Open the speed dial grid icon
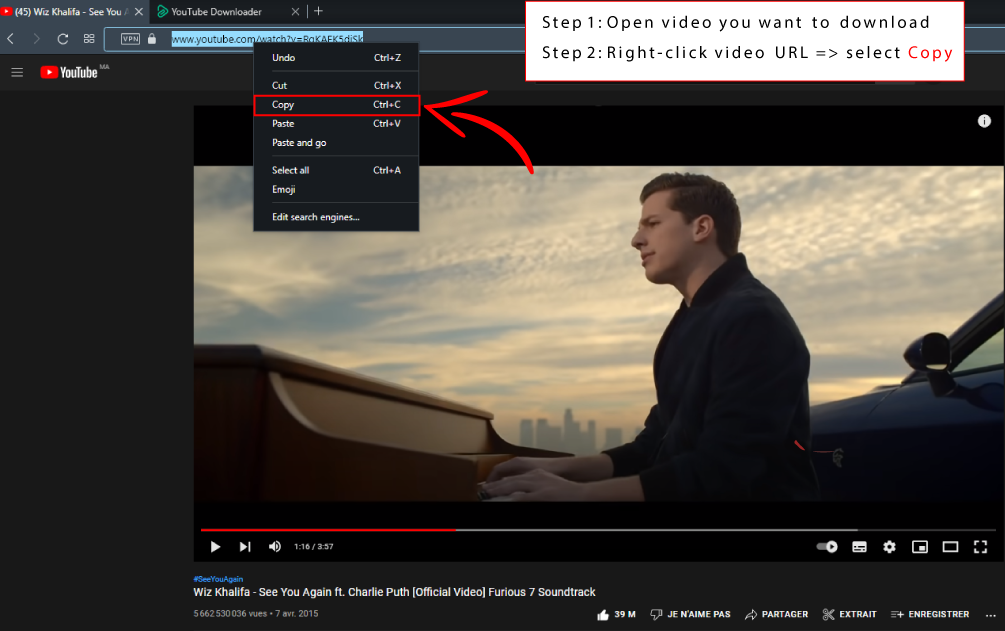 coord(89,38)
